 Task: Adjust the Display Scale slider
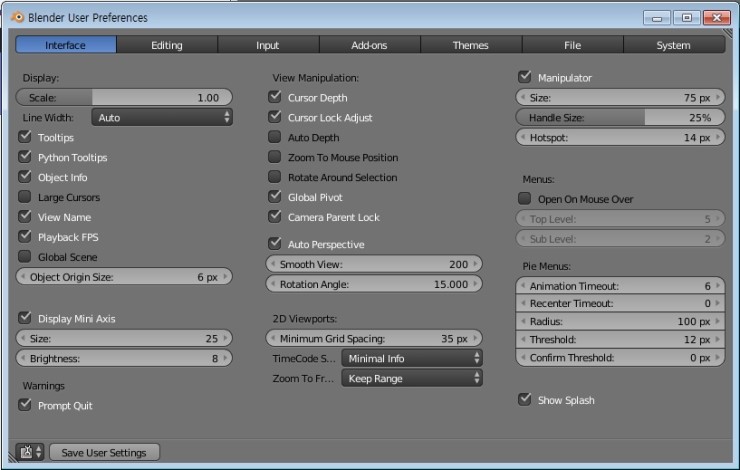124,97
